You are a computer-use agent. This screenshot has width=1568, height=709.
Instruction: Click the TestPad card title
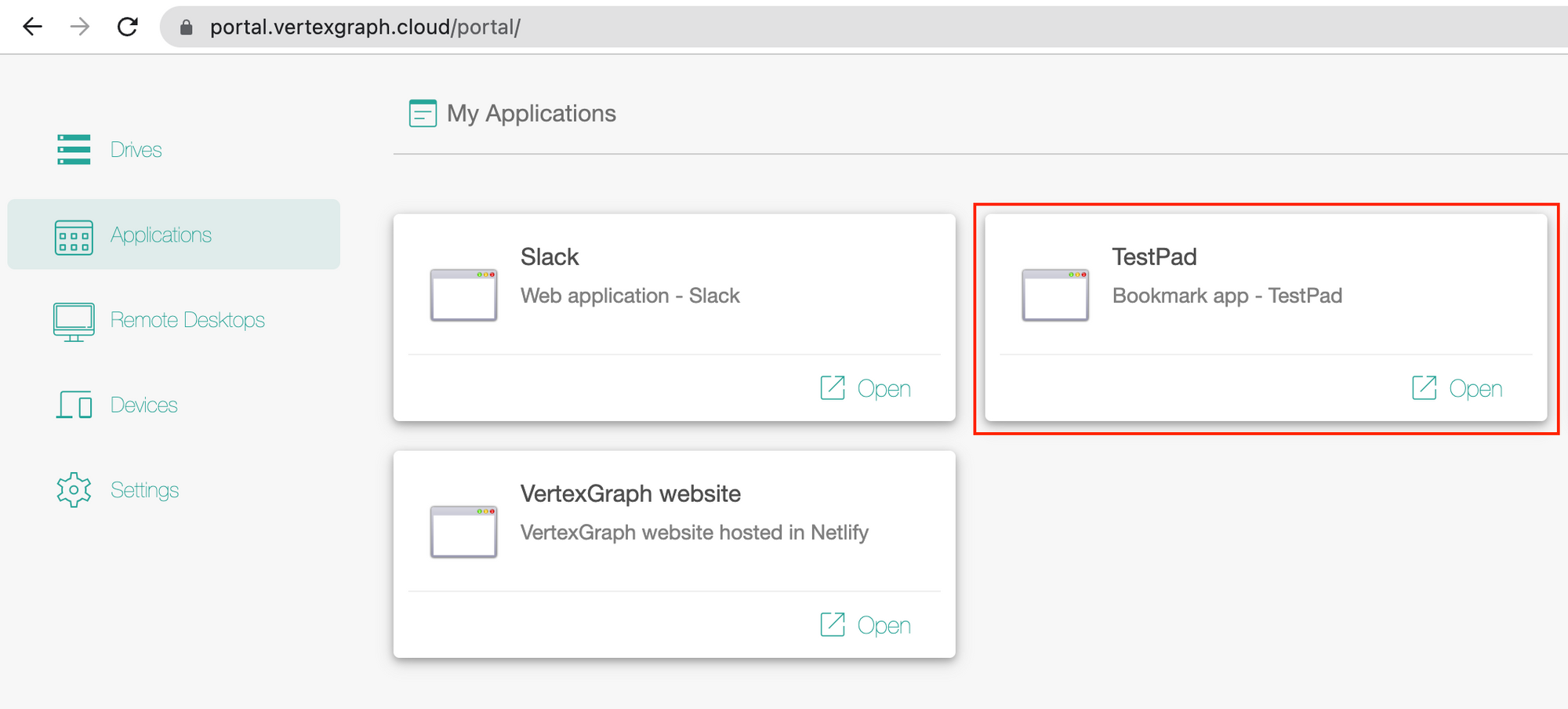coord(1154,256)
